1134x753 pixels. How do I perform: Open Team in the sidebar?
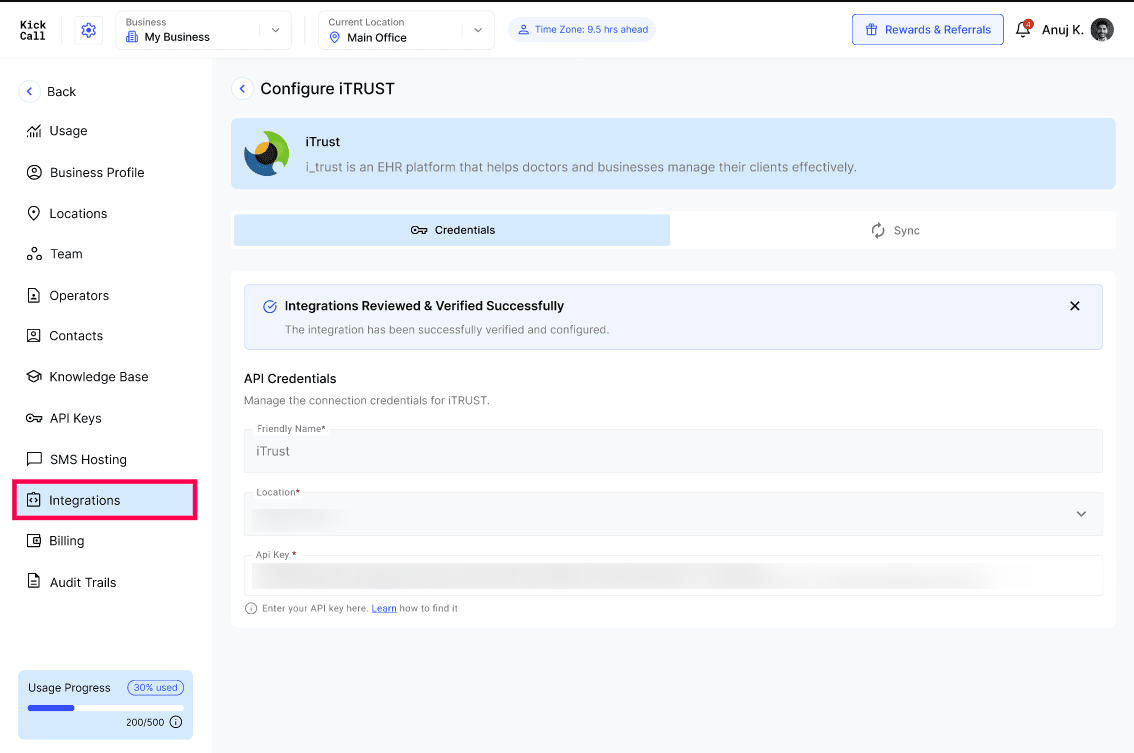[105, 254]
